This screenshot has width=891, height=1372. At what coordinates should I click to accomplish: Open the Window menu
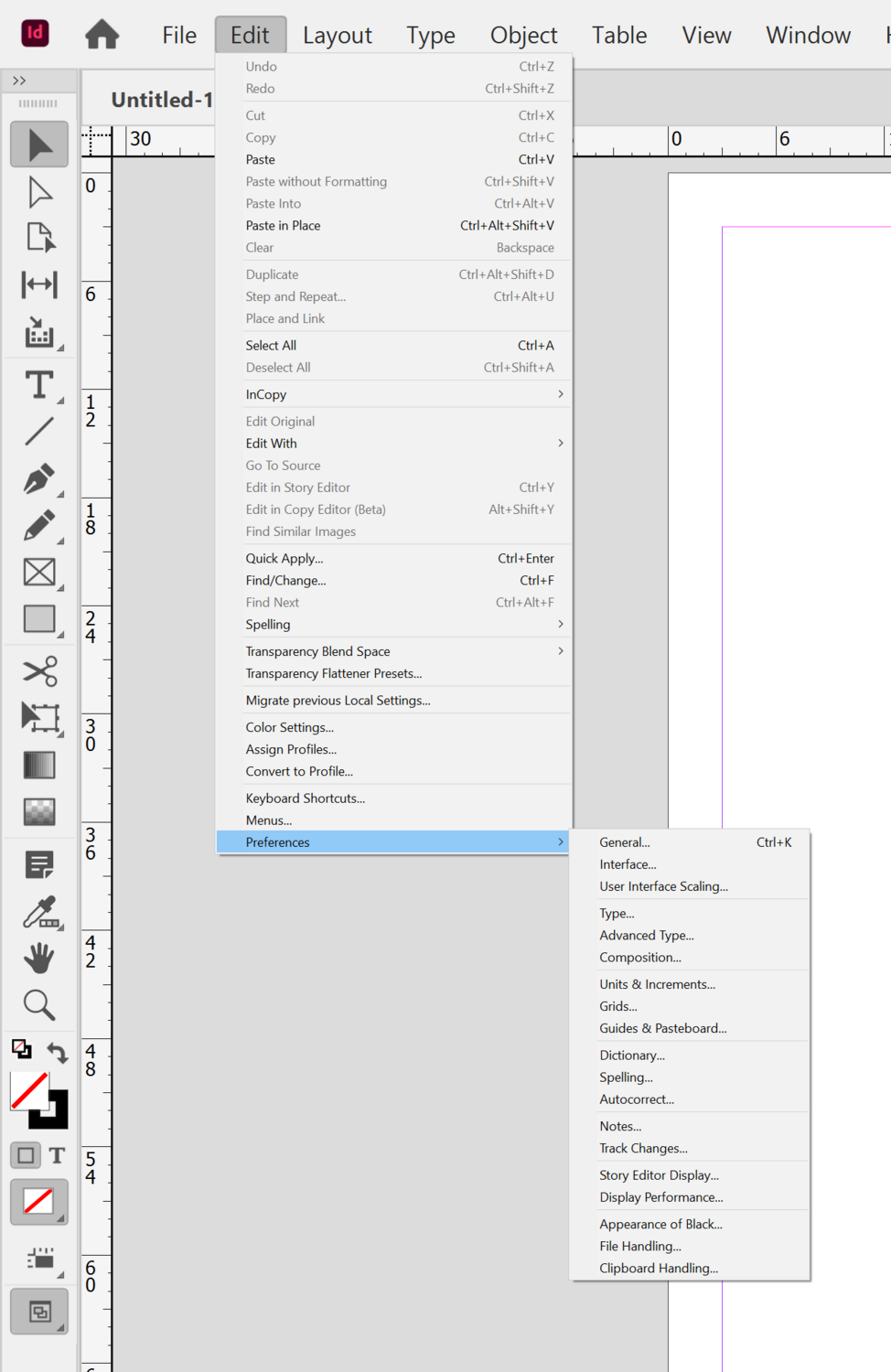pos(809,36)
